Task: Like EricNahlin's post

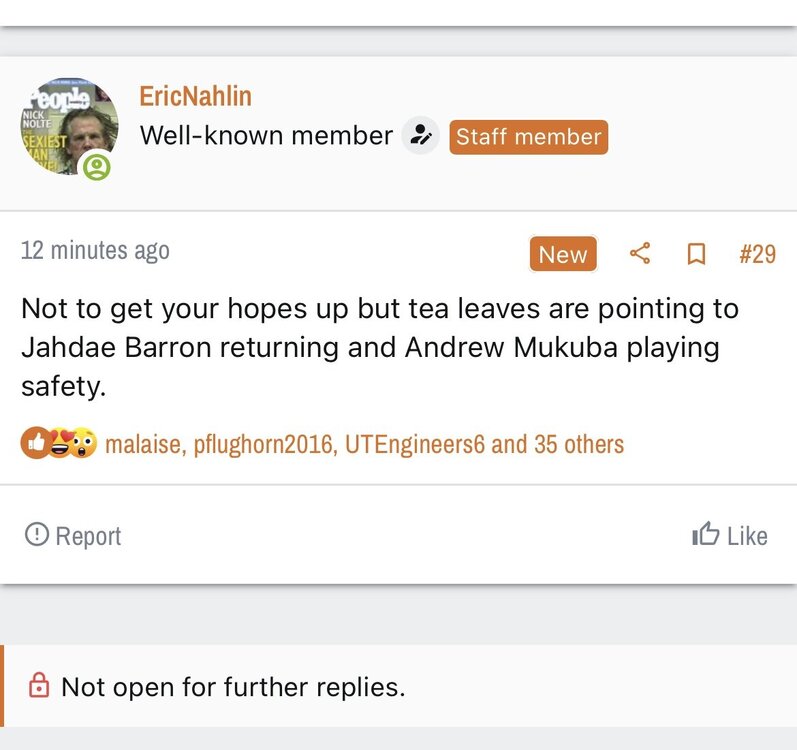Action: tap(730, 536)
